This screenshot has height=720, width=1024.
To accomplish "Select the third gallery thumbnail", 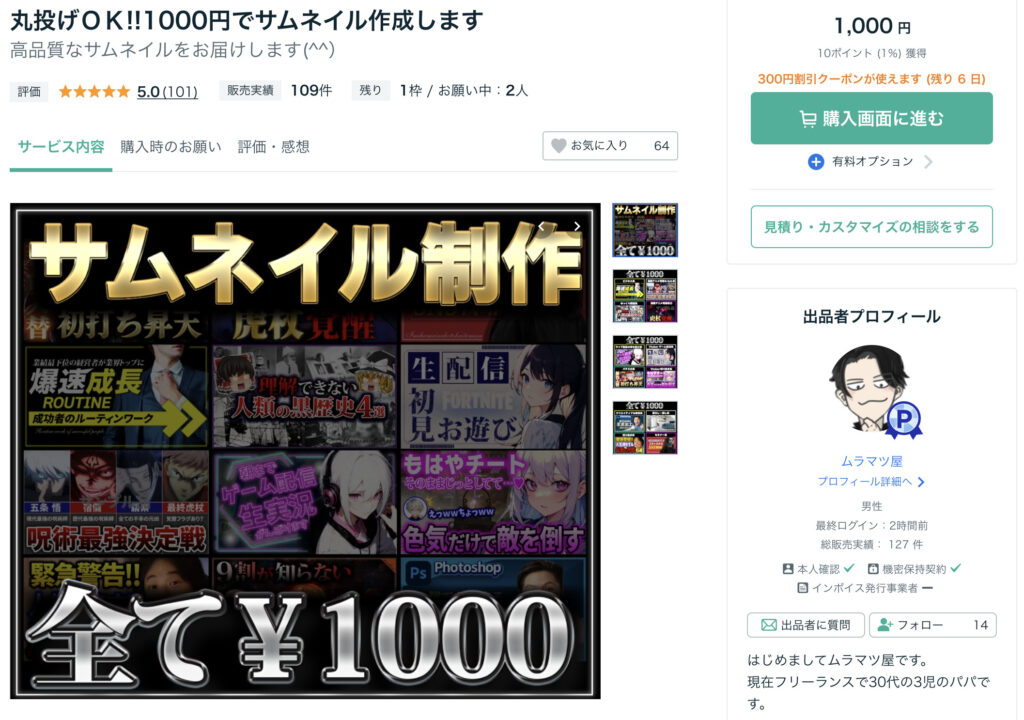I will point(644,362).
